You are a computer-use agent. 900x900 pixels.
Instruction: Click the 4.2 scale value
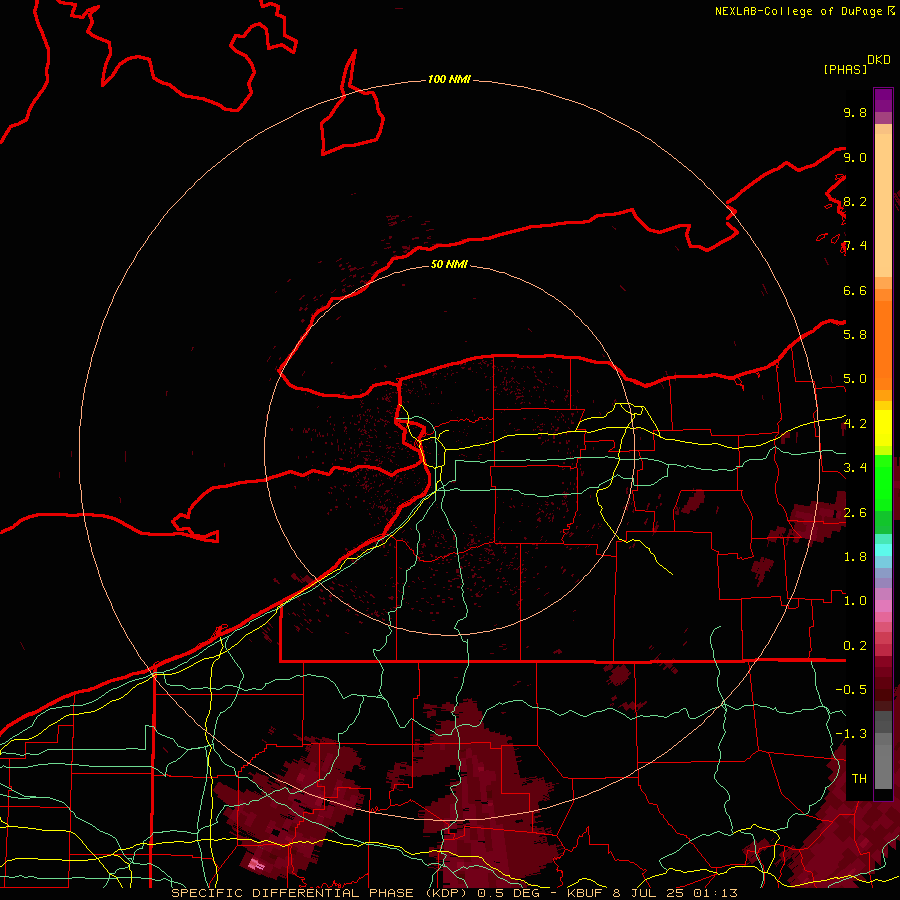coord(855,424)
